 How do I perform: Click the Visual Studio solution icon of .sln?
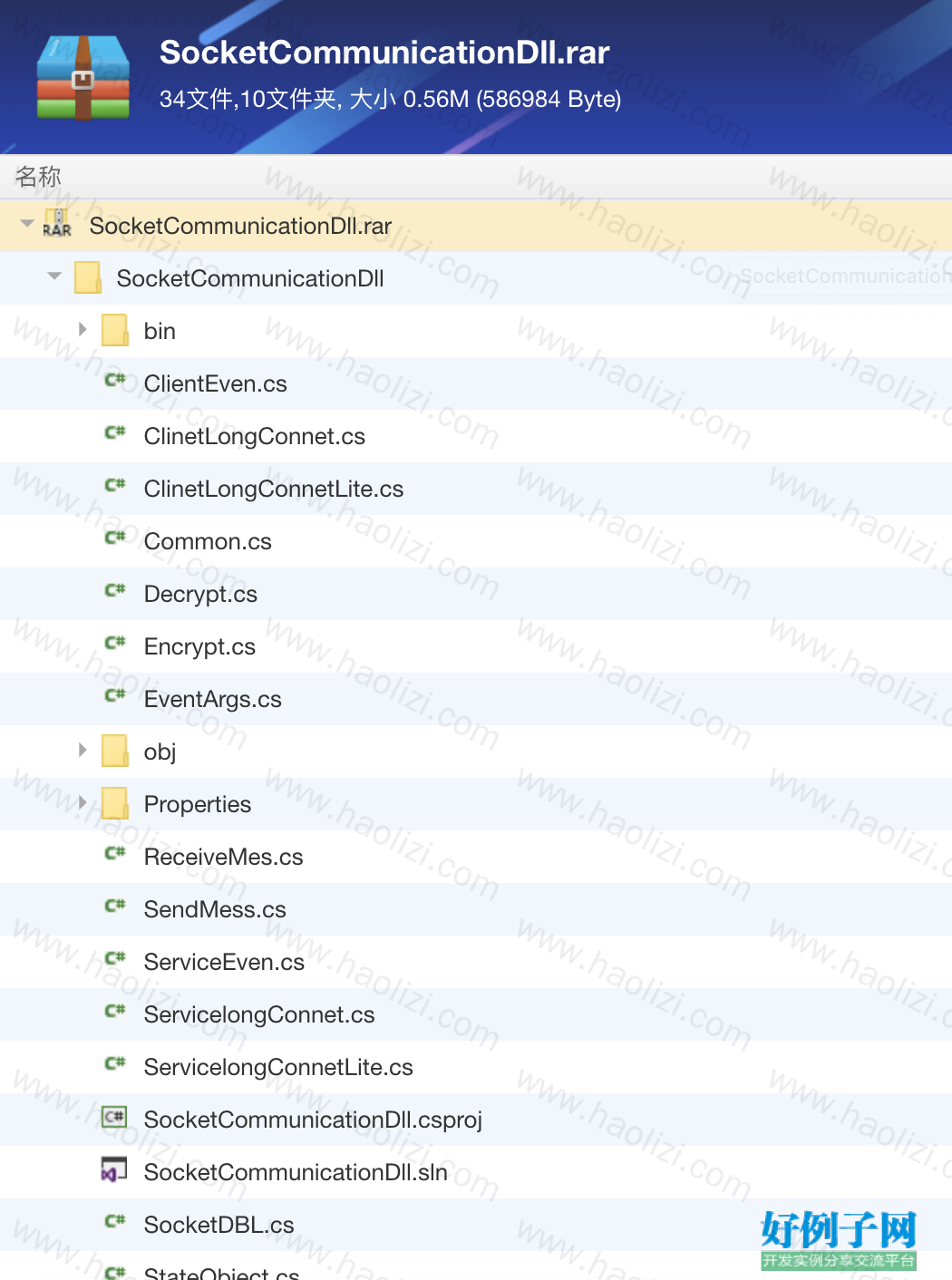point(114,1170)
